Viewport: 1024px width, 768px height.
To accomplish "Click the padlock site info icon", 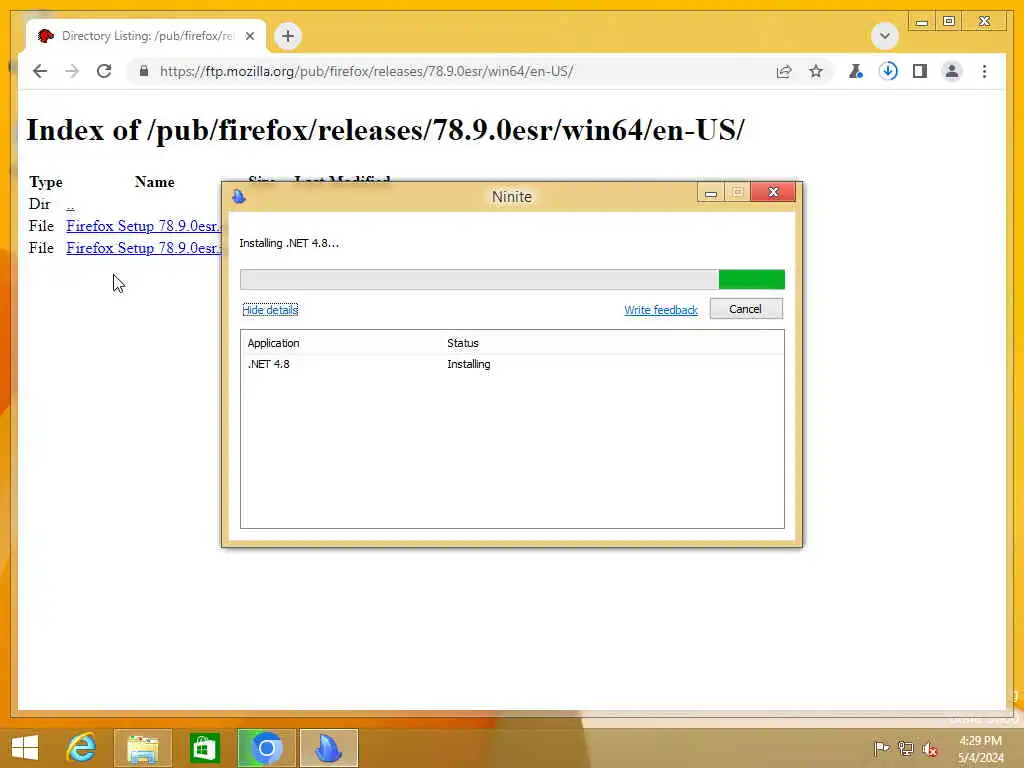I will 144,71.
